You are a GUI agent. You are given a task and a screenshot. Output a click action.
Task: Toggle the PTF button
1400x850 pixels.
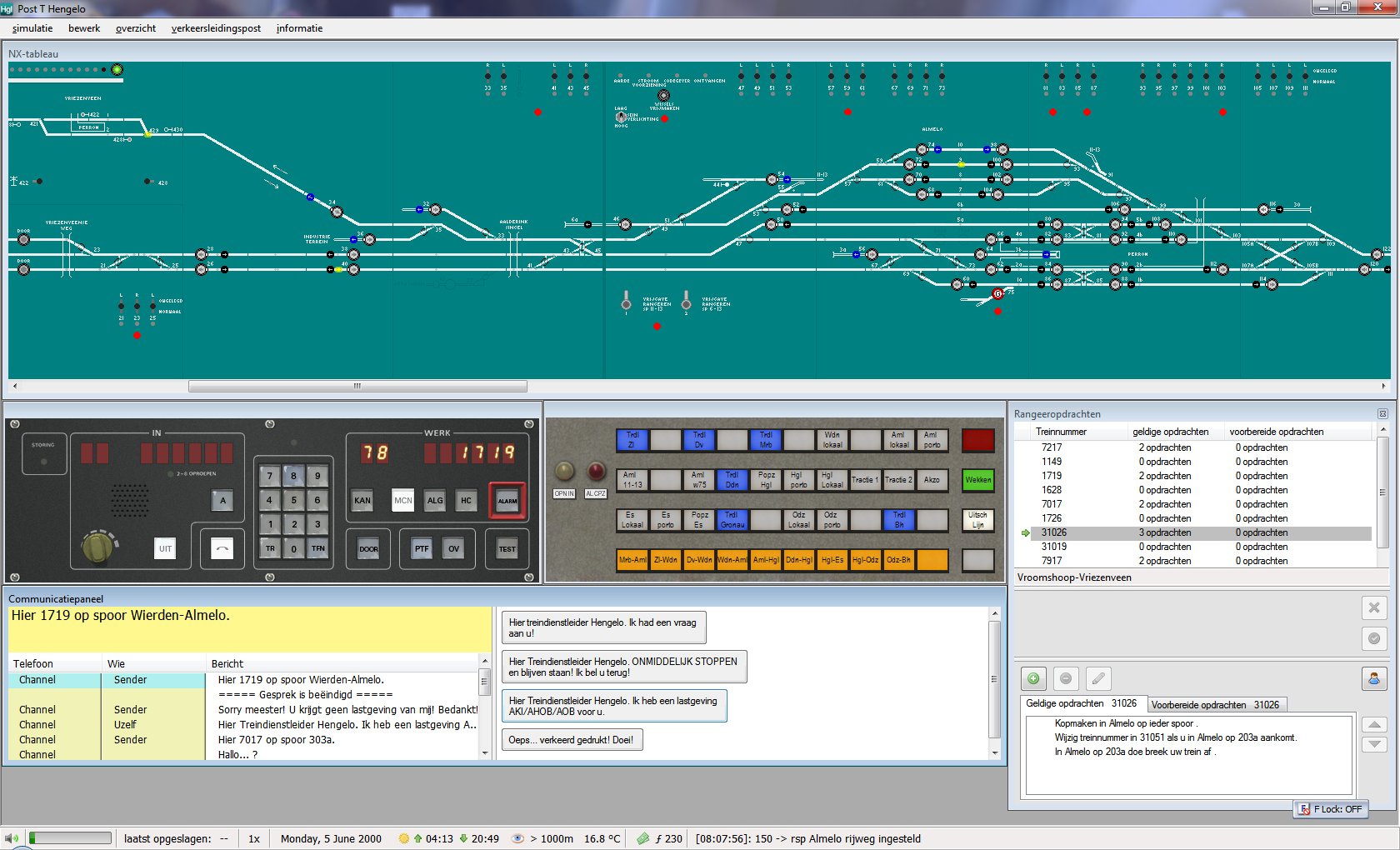coord(422,548)
